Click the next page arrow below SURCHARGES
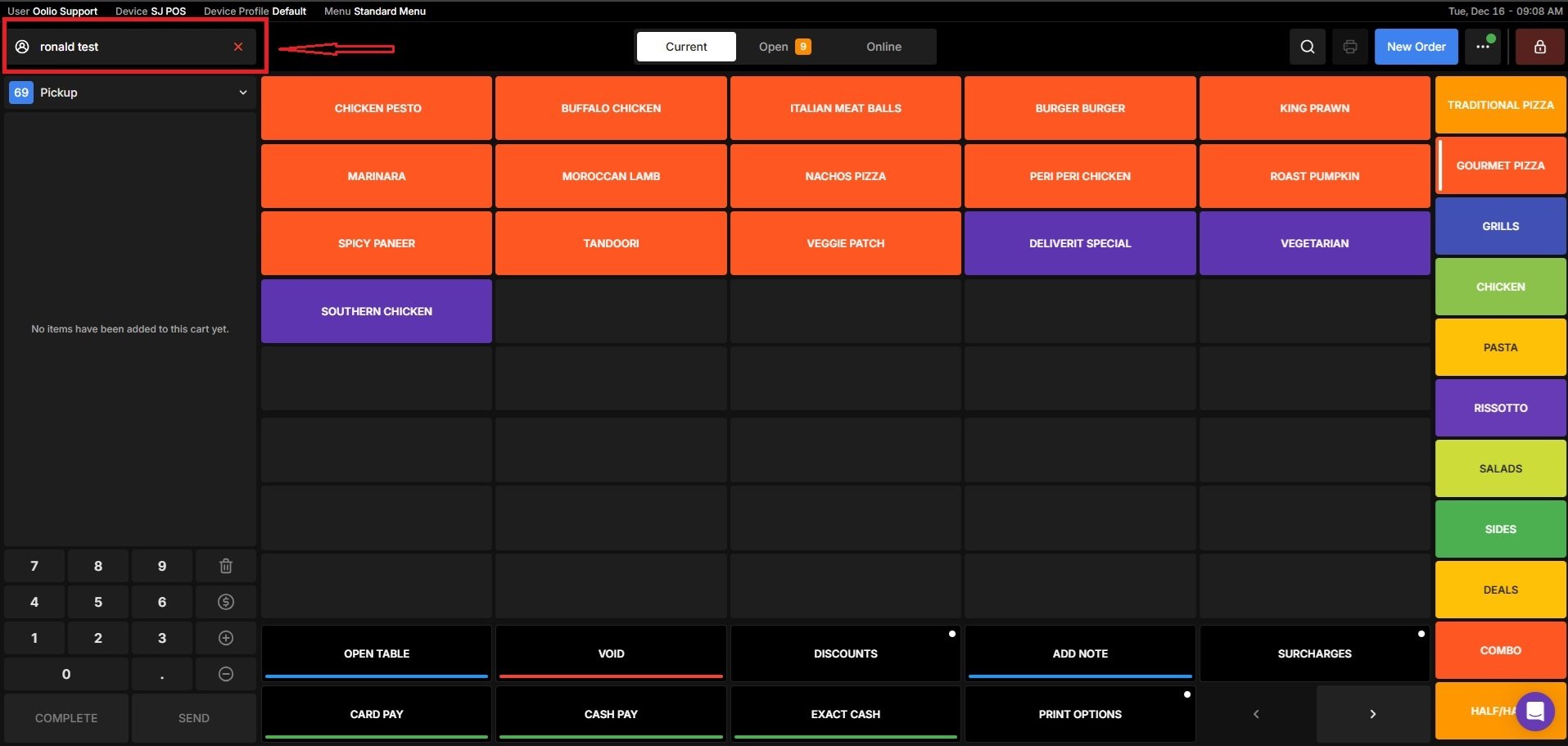This screenshot has height=746, width=1568. 1373,713
